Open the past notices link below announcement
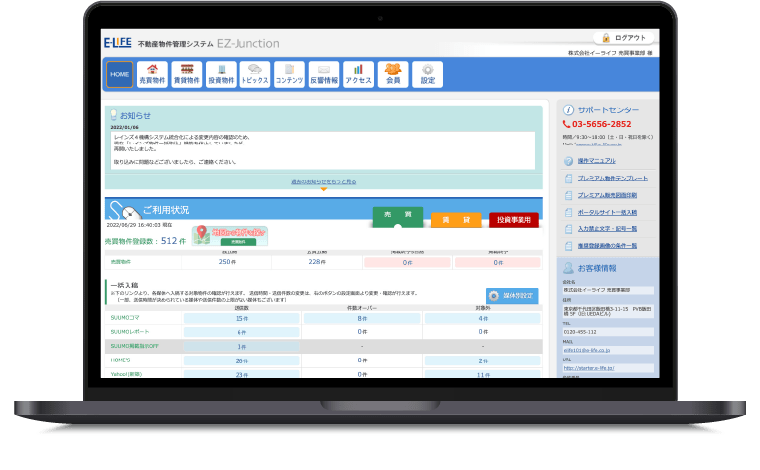The height and width of the screenshot is (470, 760). 324,182
